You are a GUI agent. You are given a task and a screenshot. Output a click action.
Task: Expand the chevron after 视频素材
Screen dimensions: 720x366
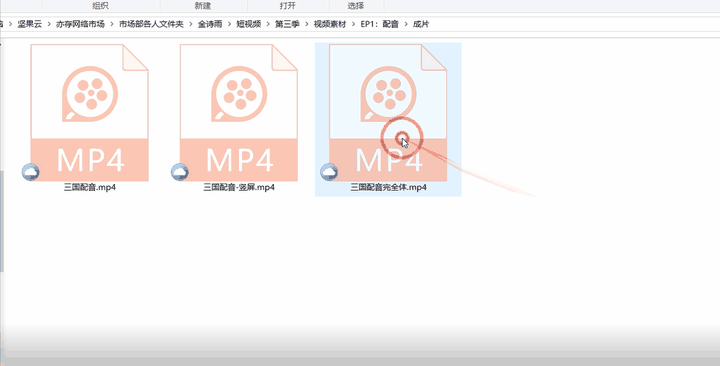(353, 24)
